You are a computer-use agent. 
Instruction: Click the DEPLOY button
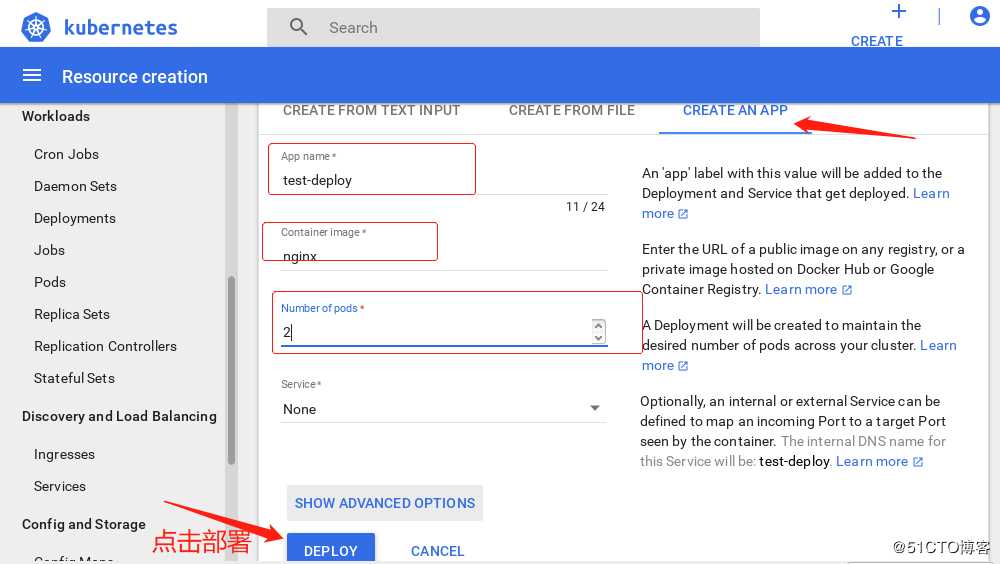coord(330,549)
